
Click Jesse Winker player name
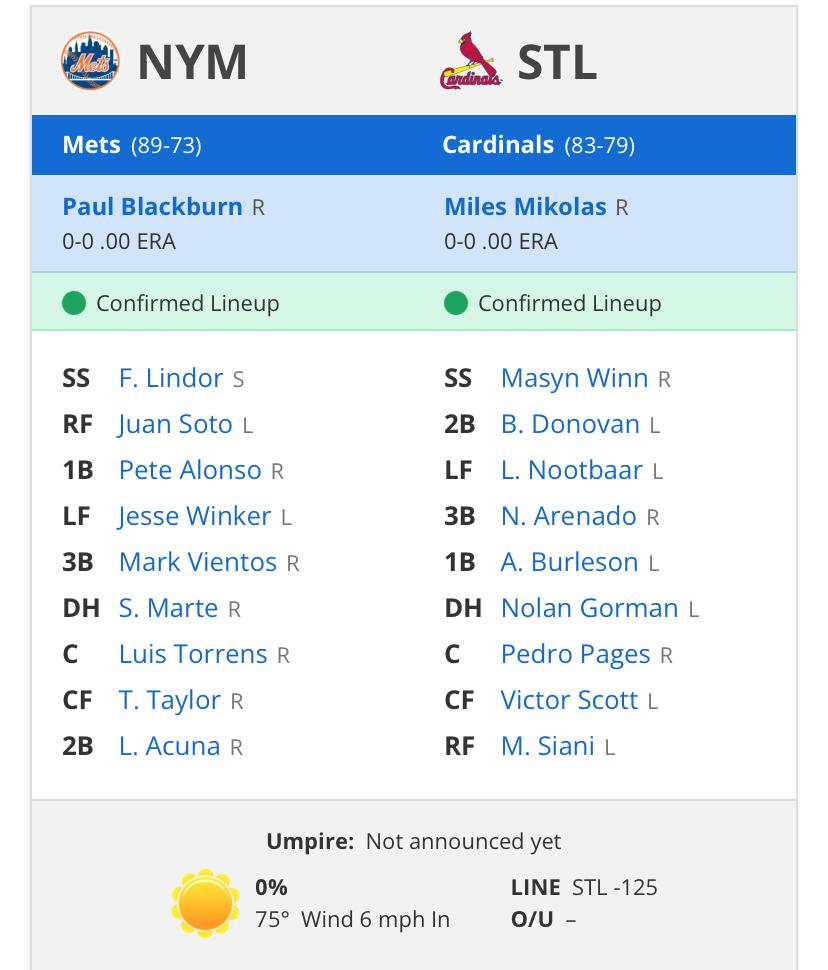click(x=194, y=516)
